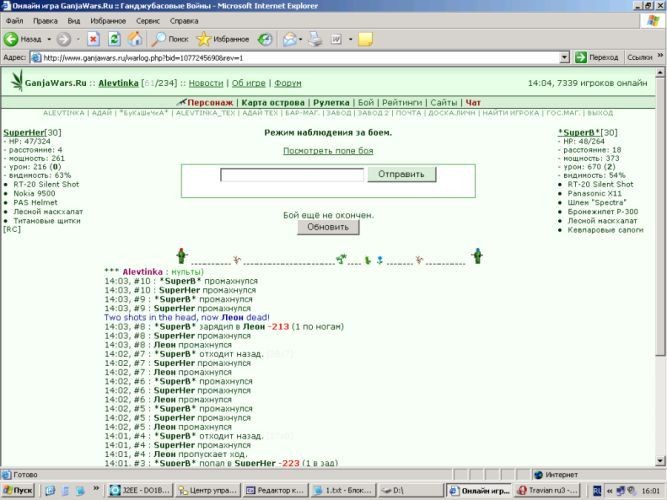Expand Ссылки links toolbar chevron
667x500 pixels.
[660, 55]
